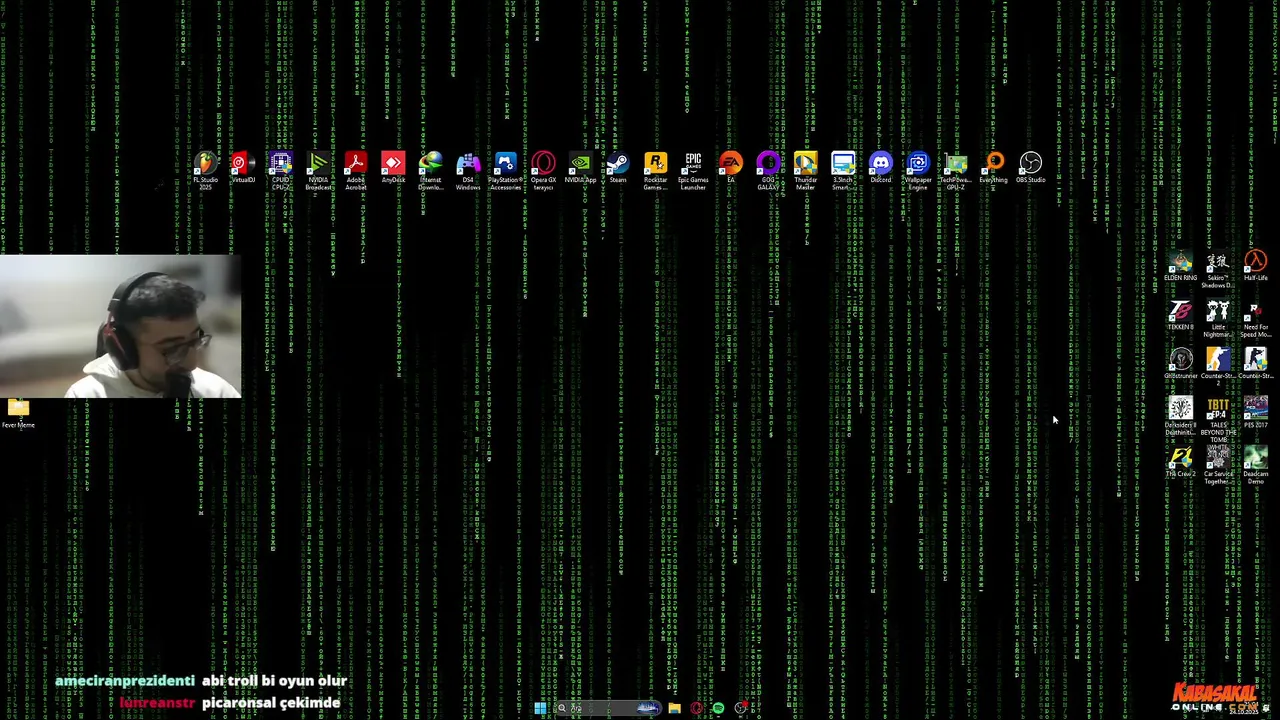Open Little Nightmares game shortcut

pos(1218,319)
